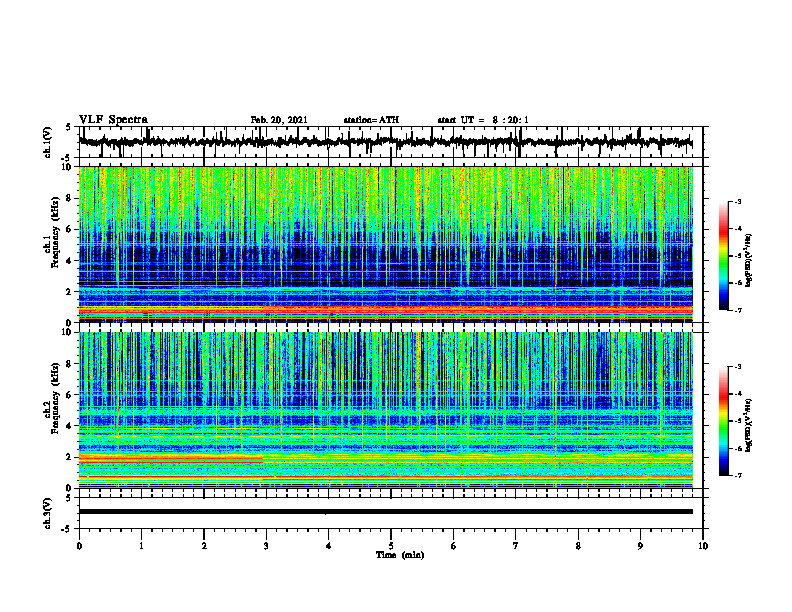Image resolution: width=792 pixels, height=612 pixels.
Task: Click time axis tick label "3"
Action: pos(266,546)
